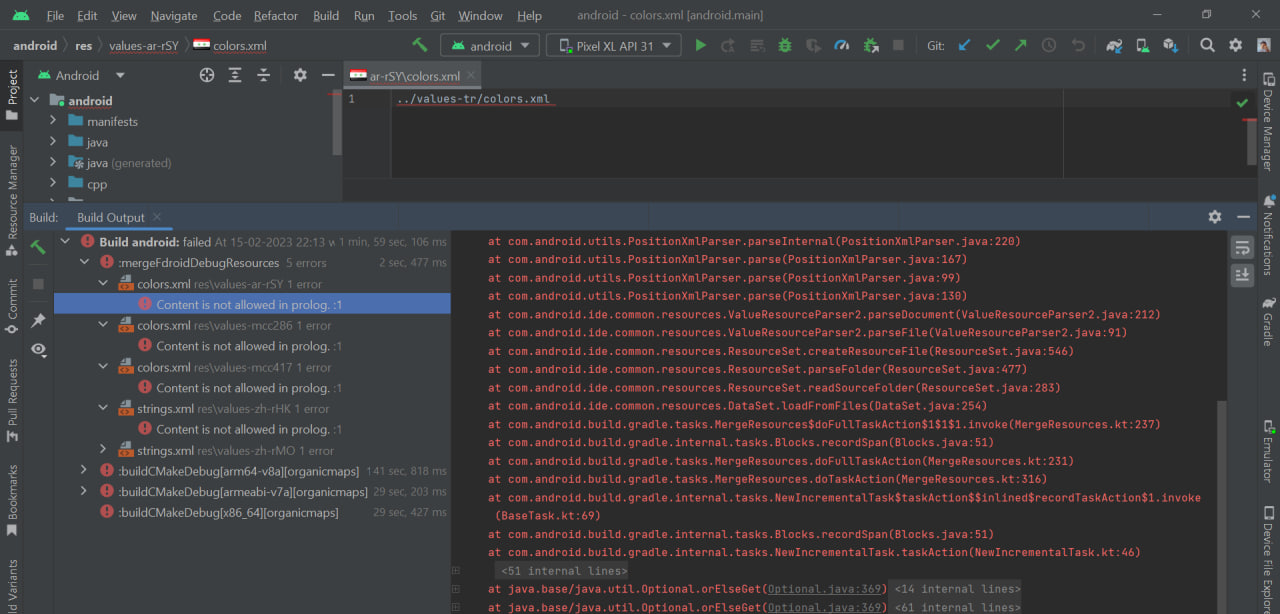The width and height of the screenshot is (1280, 614).
Task: Commit changes with the green Git checkmark
Action: point(991,45)
